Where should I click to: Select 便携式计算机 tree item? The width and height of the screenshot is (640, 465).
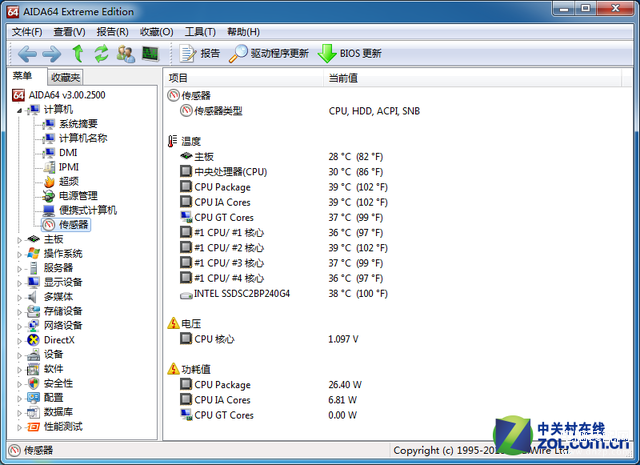[80, 210]
